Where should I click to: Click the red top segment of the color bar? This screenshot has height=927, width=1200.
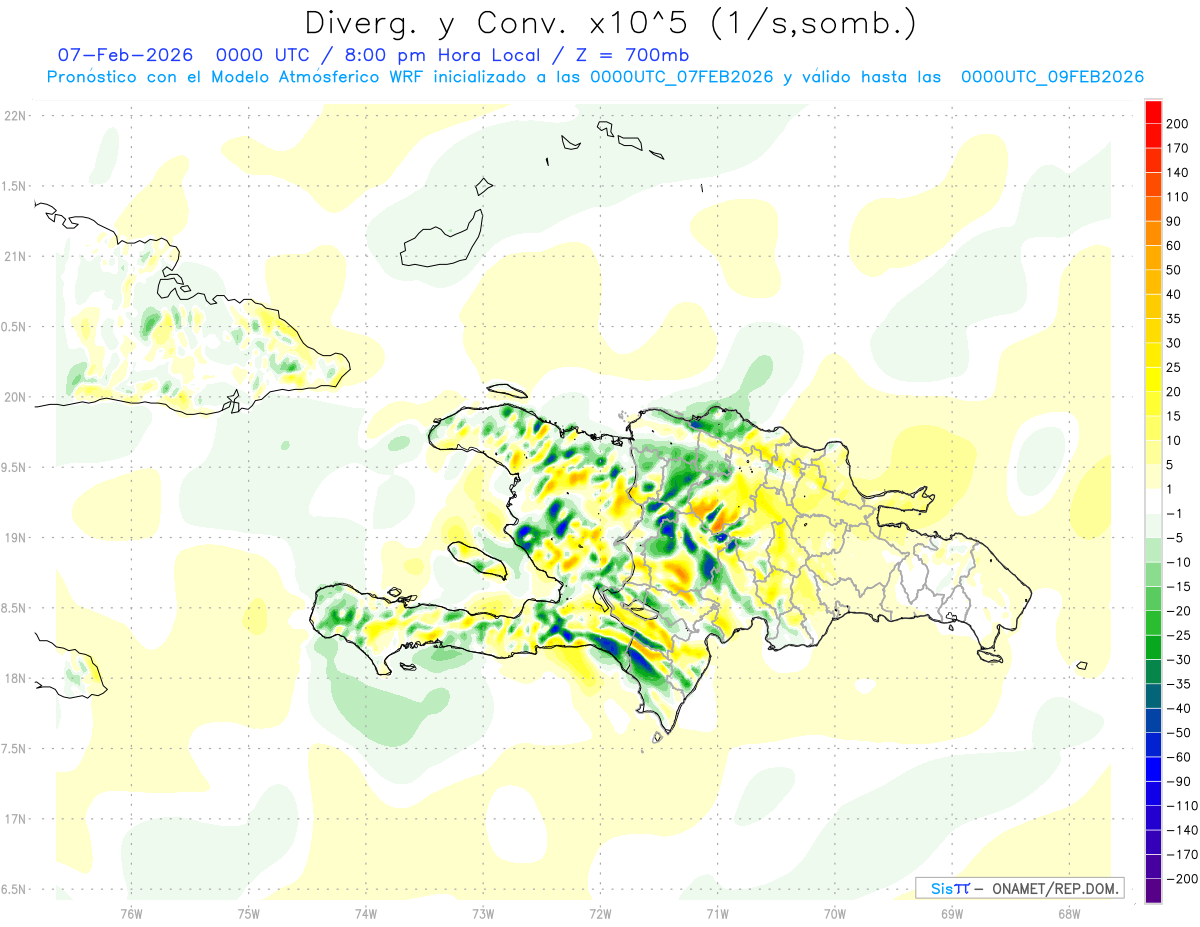(x=1154, y=112)
